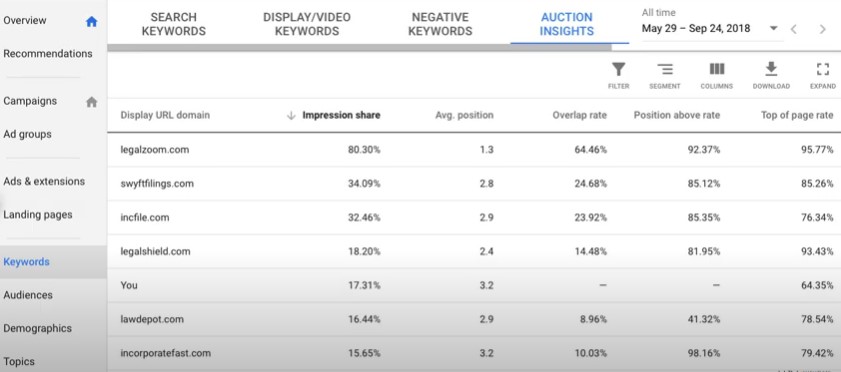Viewport: 841px width, 372px height.
Task: Switch to the Search Keywords tab
Action: [174, 24]
